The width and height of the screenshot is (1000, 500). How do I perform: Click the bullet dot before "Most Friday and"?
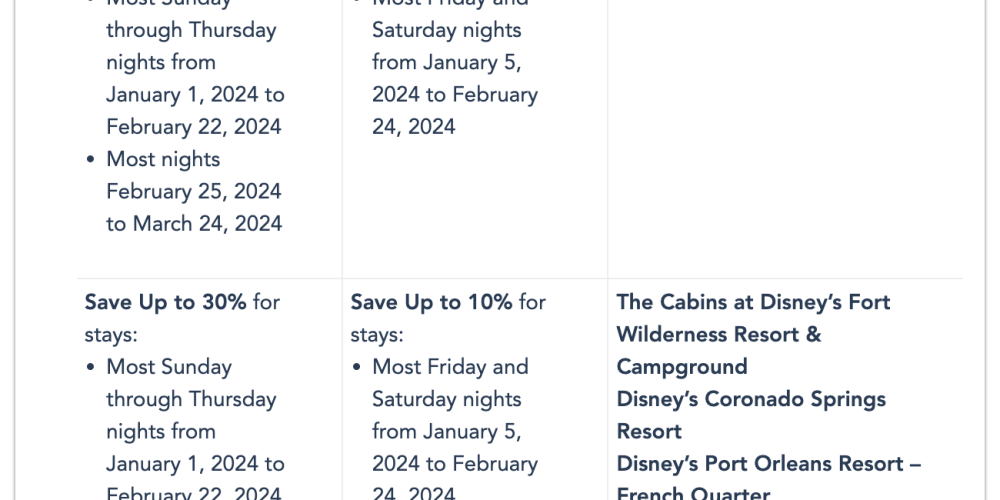357,368
